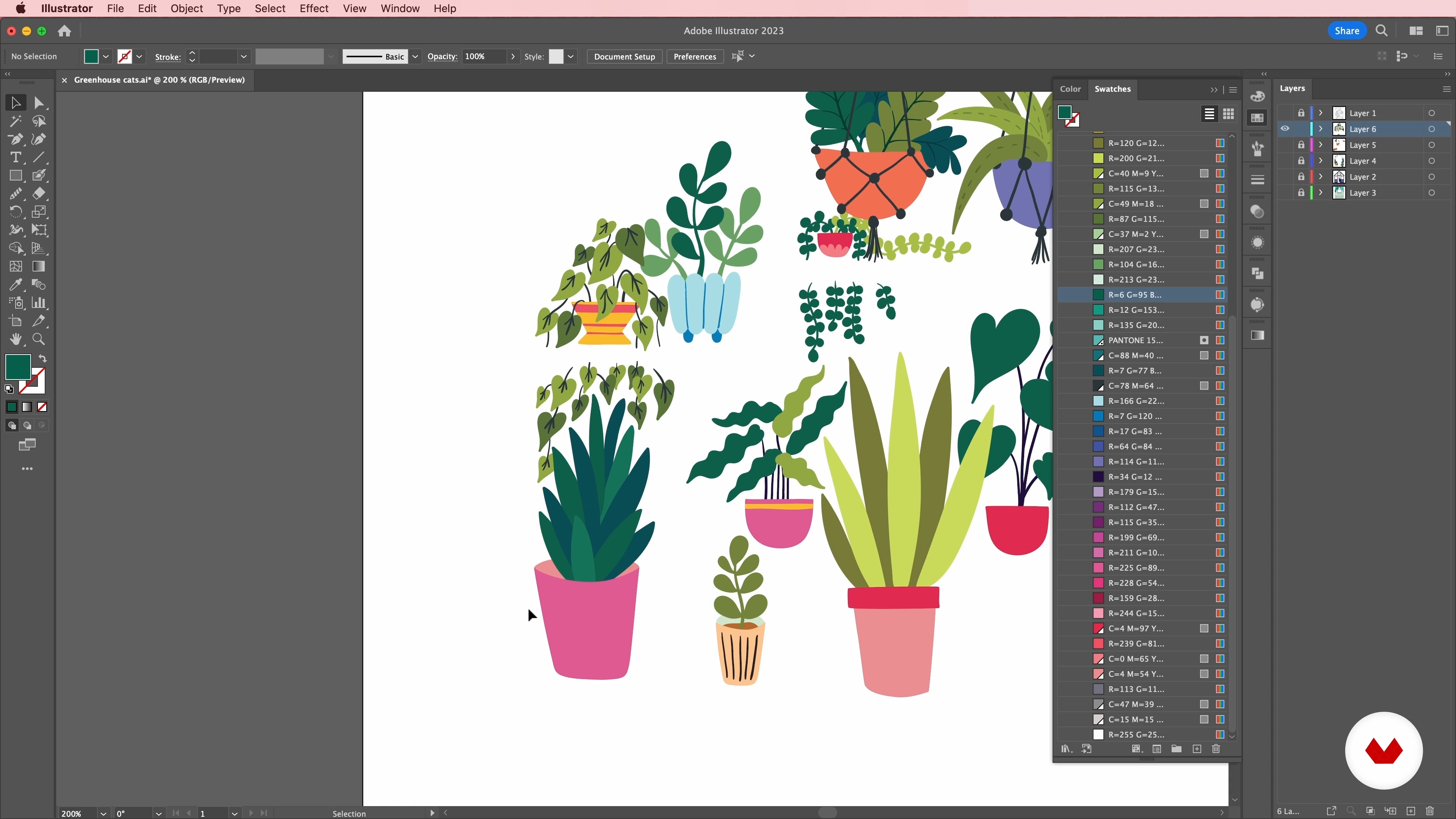
Task: Select the Eyedropper tool
Action: pos(15,284)
